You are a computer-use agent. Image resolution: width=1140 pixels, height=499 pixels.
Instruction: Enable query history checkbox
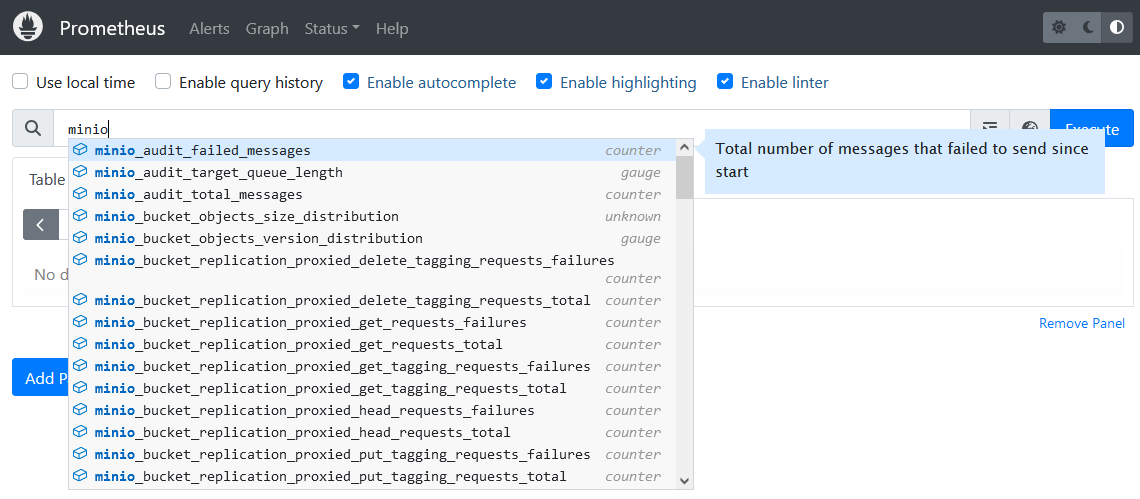coord(163,81)
